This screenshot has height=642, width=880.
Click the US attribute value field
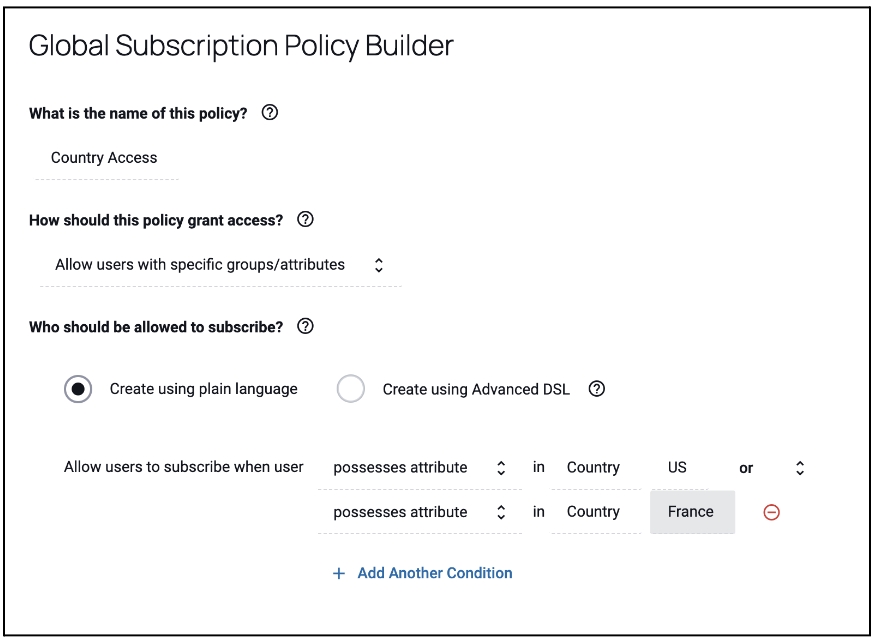[691, 467]
